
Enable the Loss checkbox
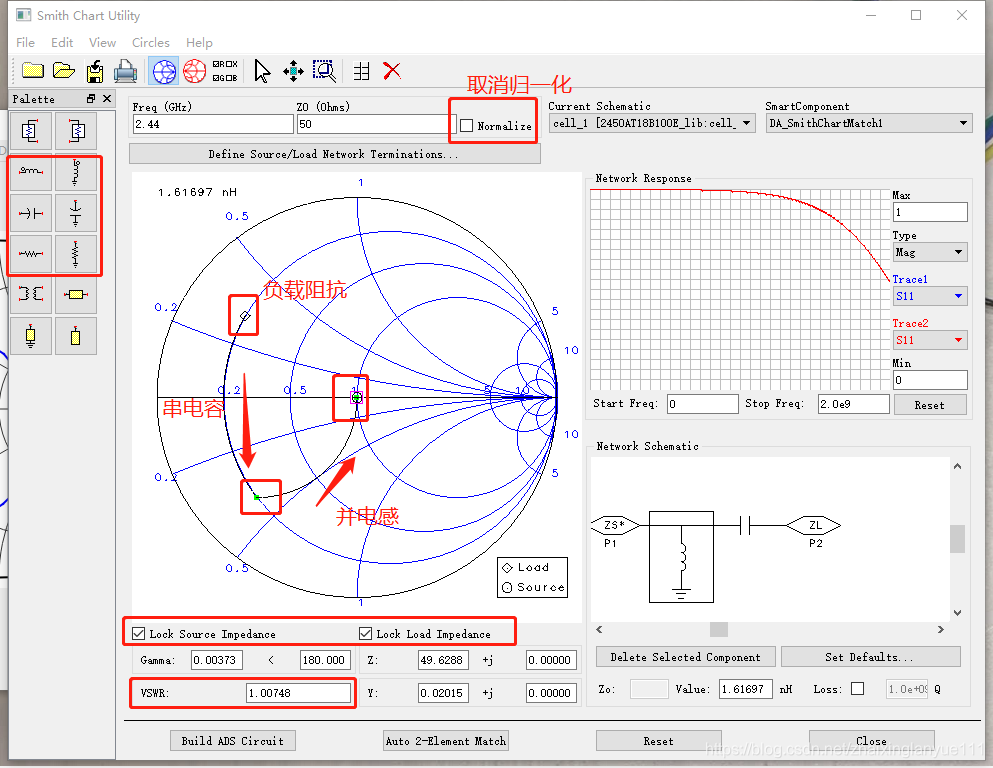pyautogui.click(x=857, y=689)
